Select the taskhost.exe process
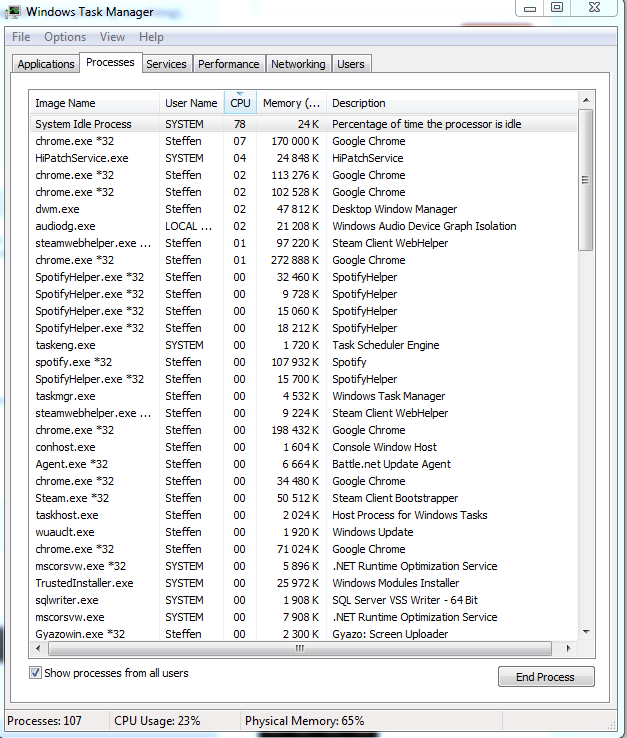The image size is (627, 738). pos(304,515)
